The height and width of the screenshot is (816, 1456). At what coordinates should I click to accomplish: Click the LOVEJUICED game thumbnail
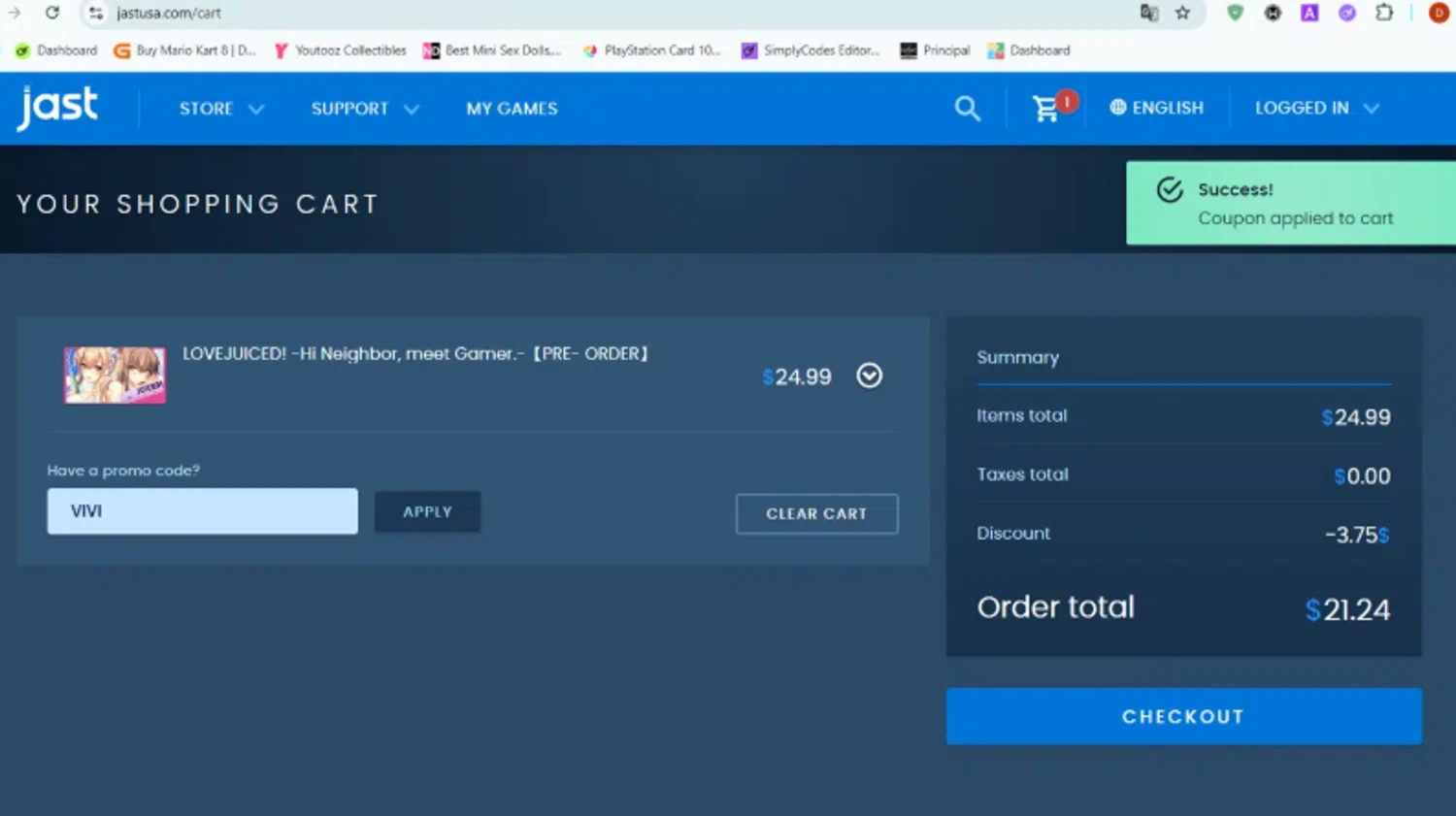115,375
